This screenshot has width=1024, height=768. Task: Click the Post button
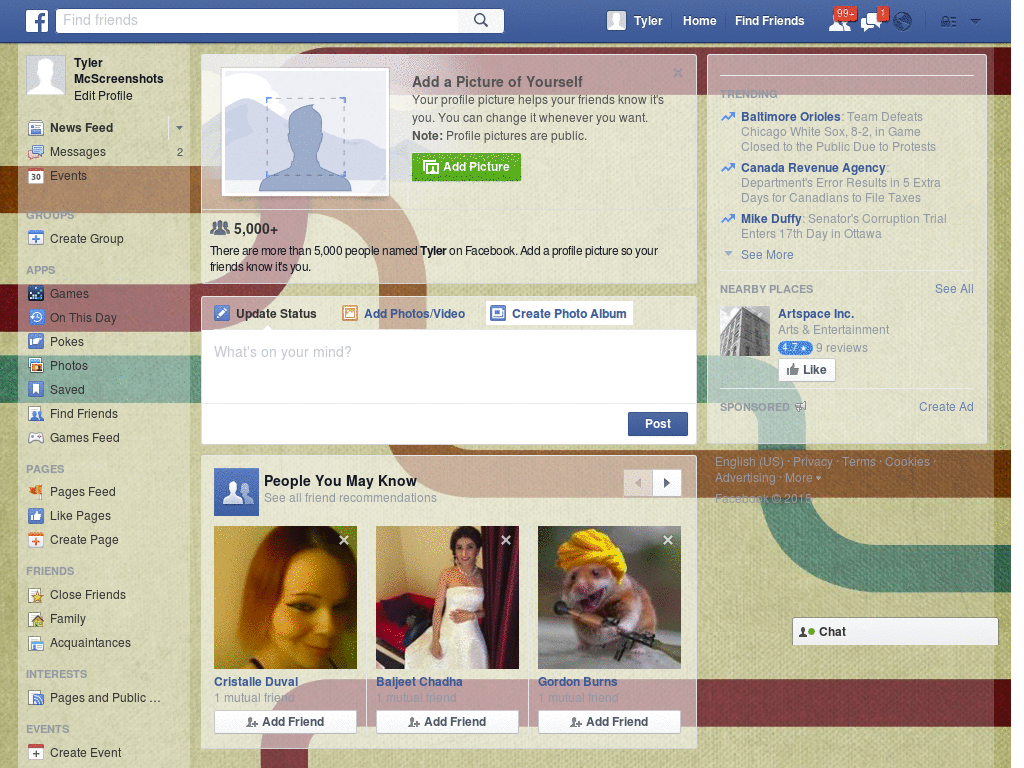click(658, 424)
